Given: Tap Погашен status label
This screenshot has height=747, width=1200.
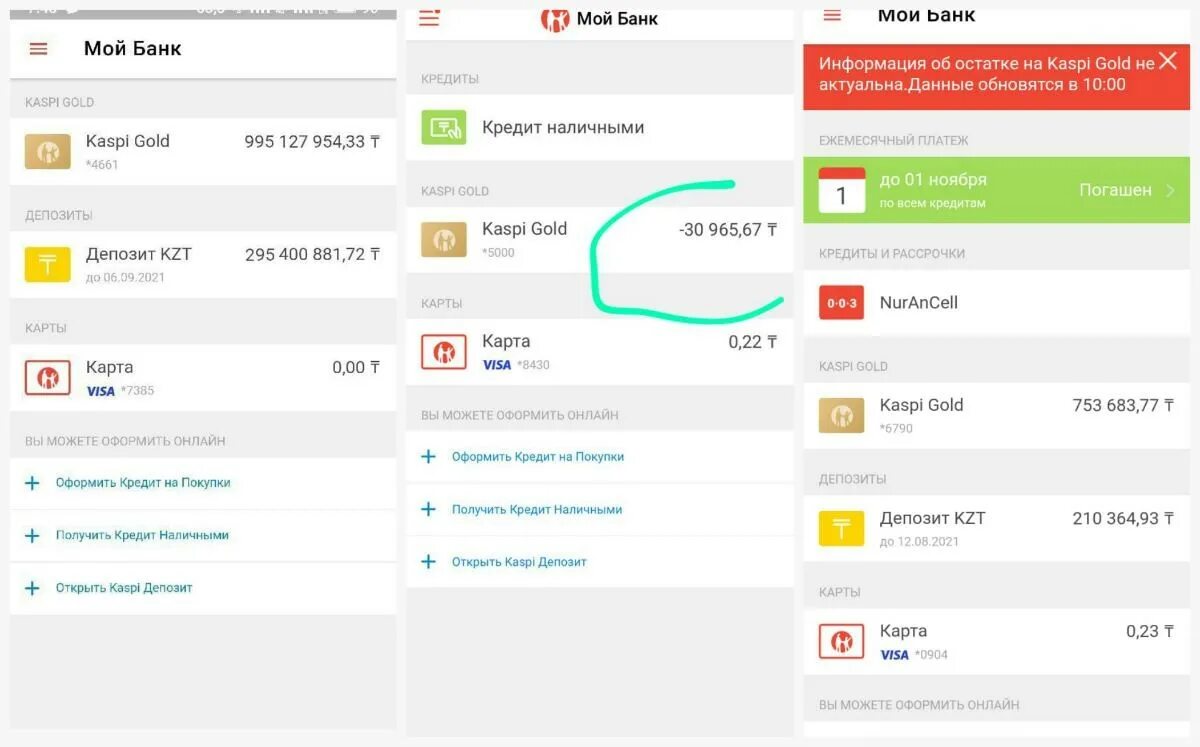Looking at the screenshot, I should (x=1115, y=190).
